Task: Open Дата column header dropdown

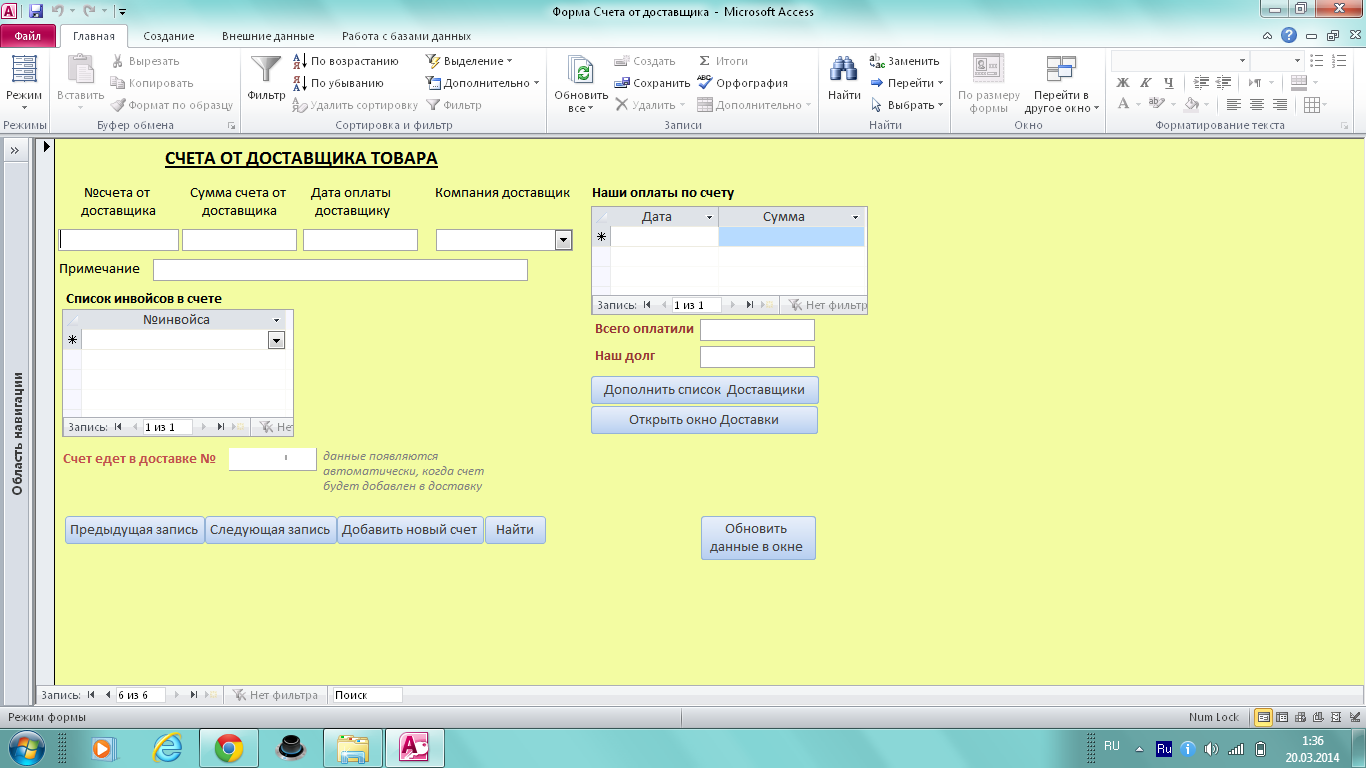Action: [710, 217]
